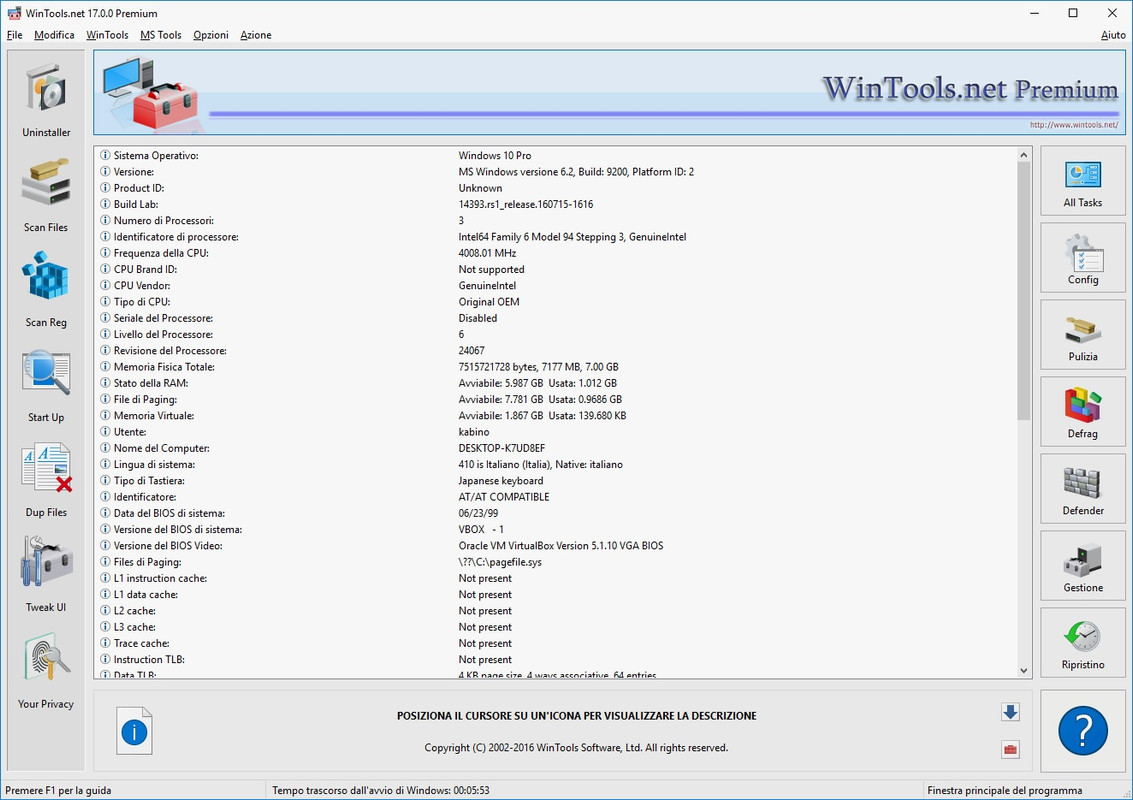Select the CPU Vendor row
The image size is (1133, 800).
[555, 285]
